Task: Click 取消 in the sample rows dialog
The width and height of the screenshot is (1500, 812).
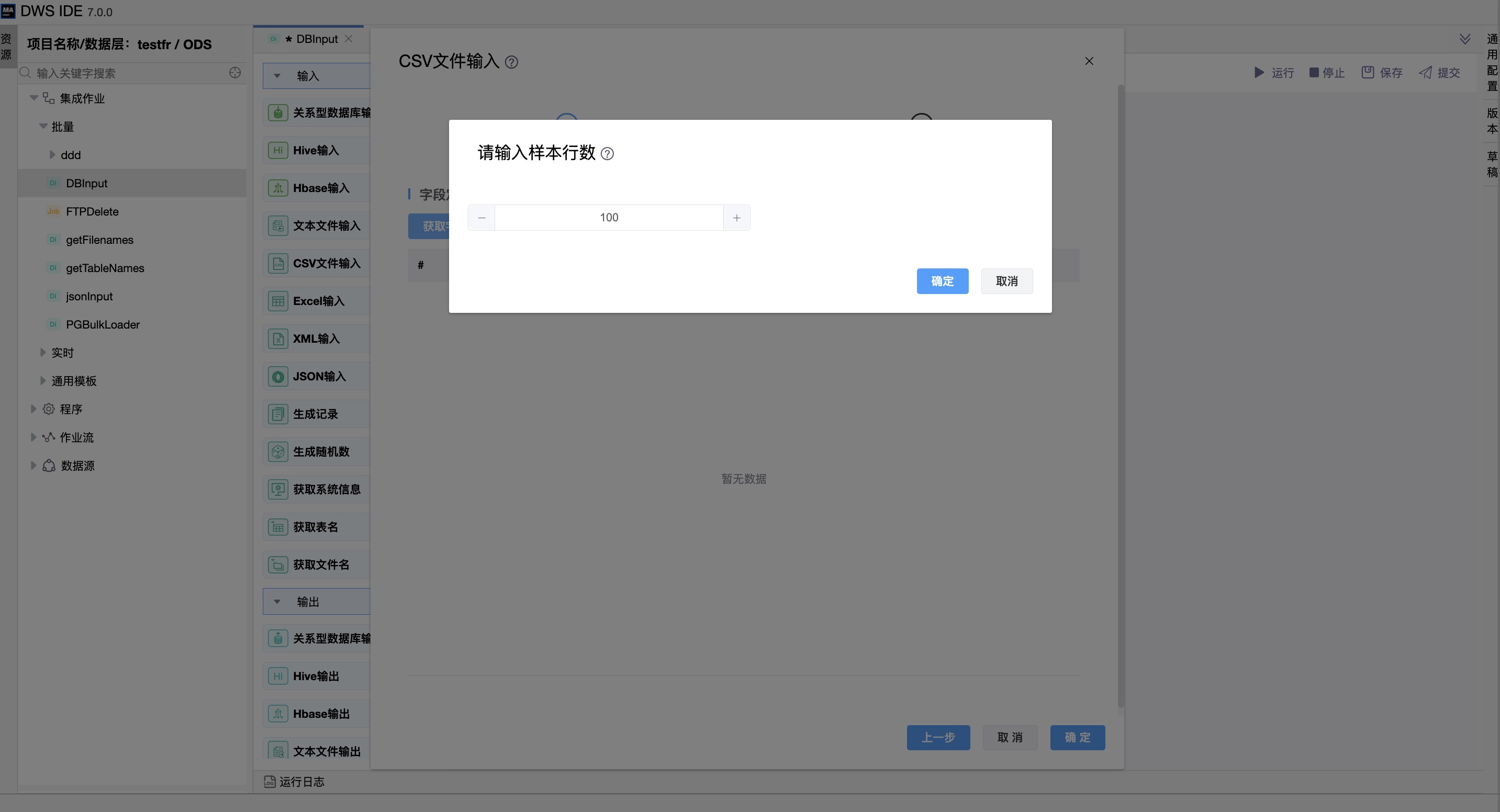Action: [1006, 281]
